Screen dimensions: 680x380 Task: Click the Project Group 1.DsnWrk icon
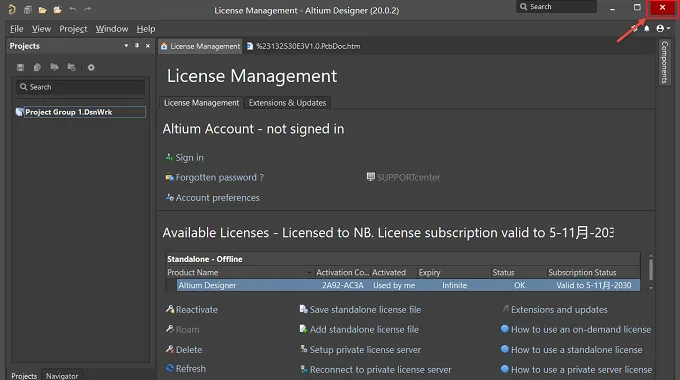[x=20, y=112]
